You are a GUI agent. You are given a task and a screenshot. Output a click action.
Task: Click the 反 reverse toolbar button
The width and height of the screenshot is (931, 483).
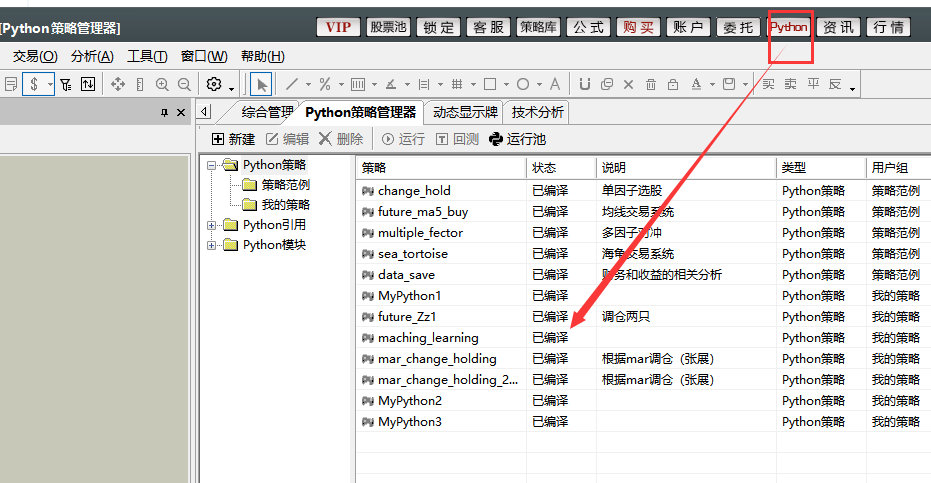click(835, 84)
